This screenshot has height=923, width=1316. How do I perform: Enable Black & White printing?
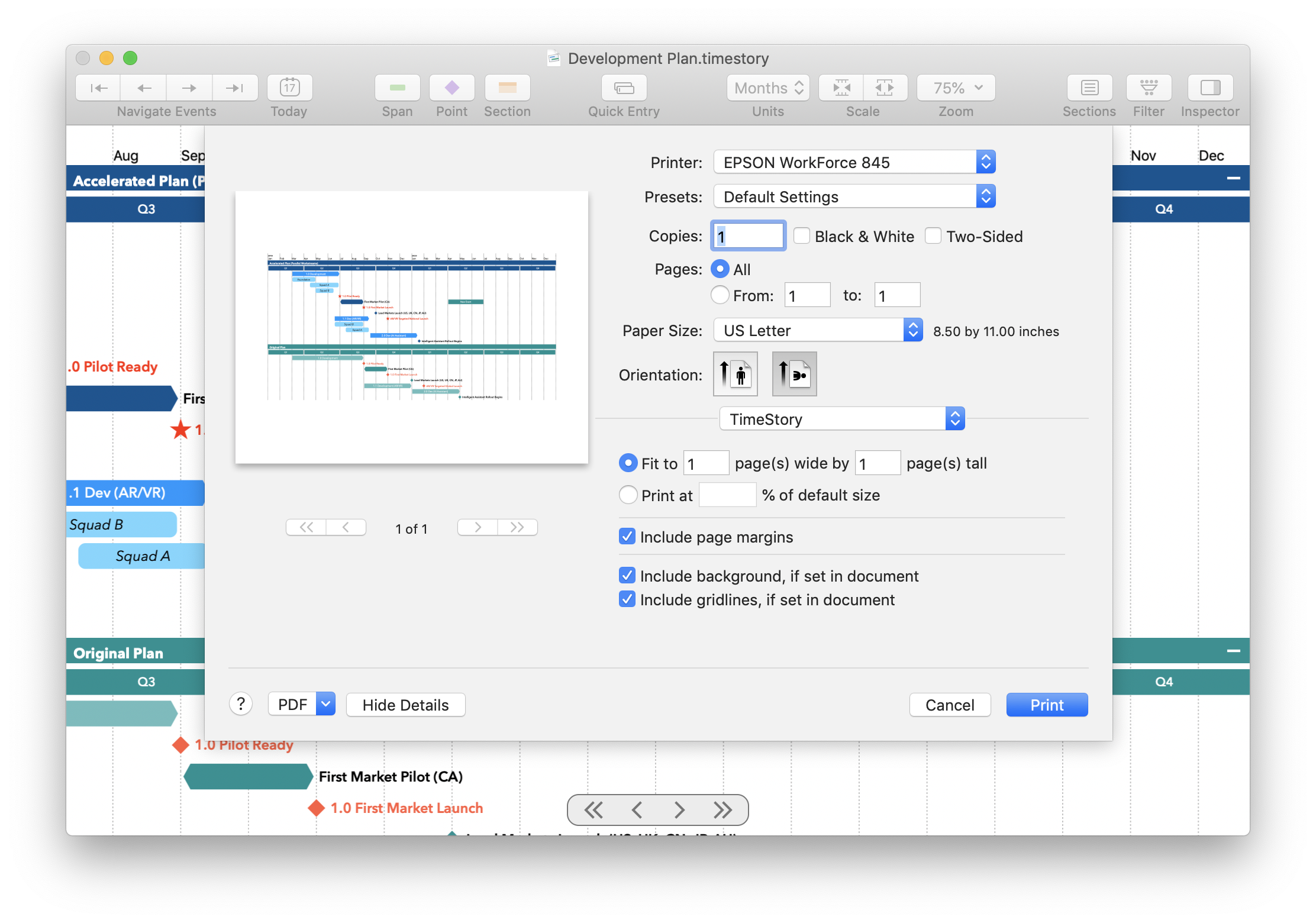coord(802,235)
